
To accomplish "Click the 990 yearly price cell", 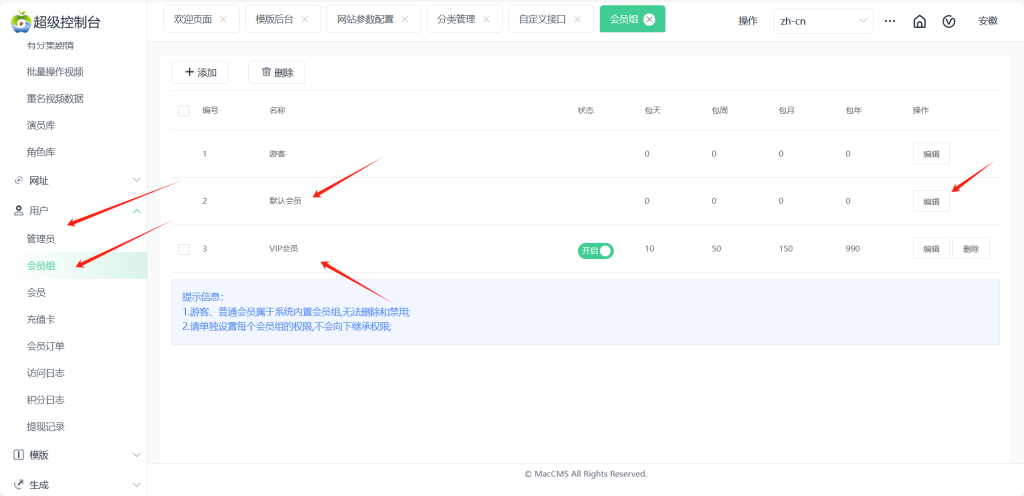I will [x=853, y=249].
